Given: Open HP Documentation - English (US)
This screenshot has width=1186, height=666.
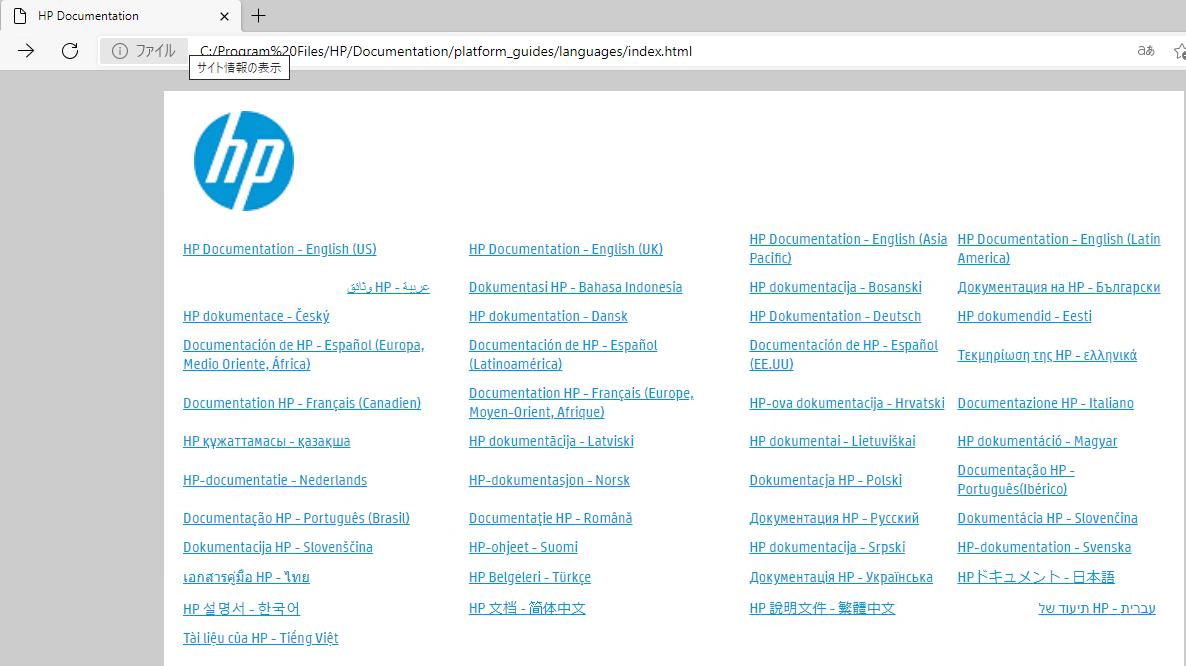Looking at the screenshot, I should [280, 249].
